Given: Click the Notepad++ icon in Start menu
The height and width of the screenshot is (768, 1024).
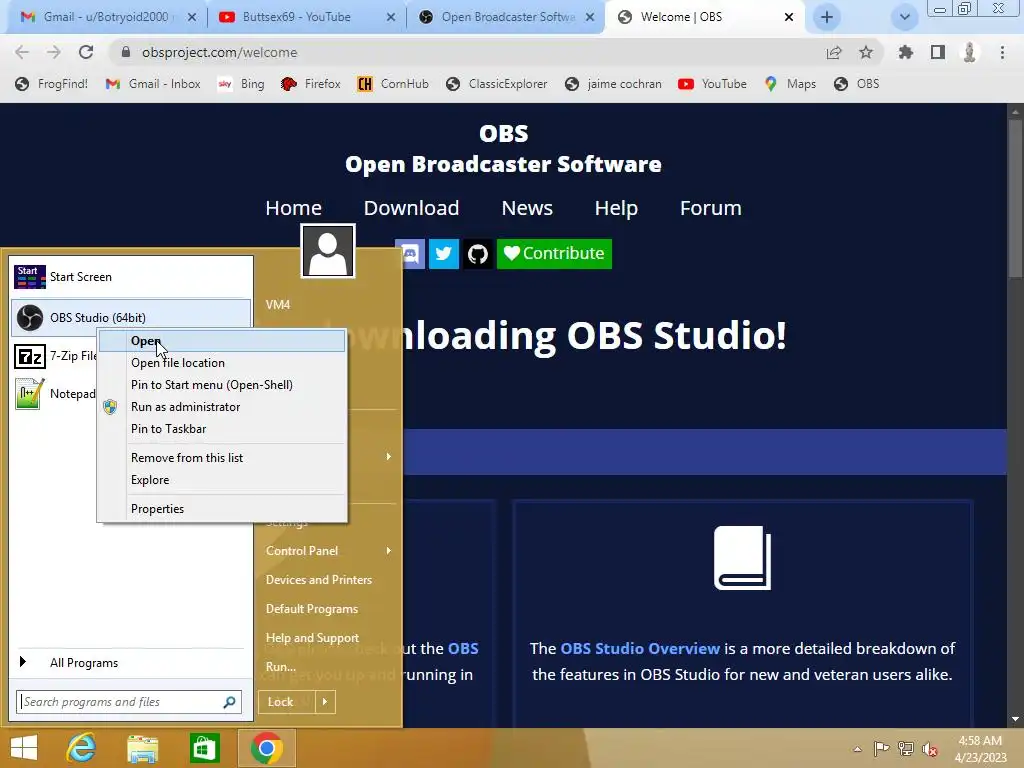Looking at the screenshot, I should [x=29, y=394].
